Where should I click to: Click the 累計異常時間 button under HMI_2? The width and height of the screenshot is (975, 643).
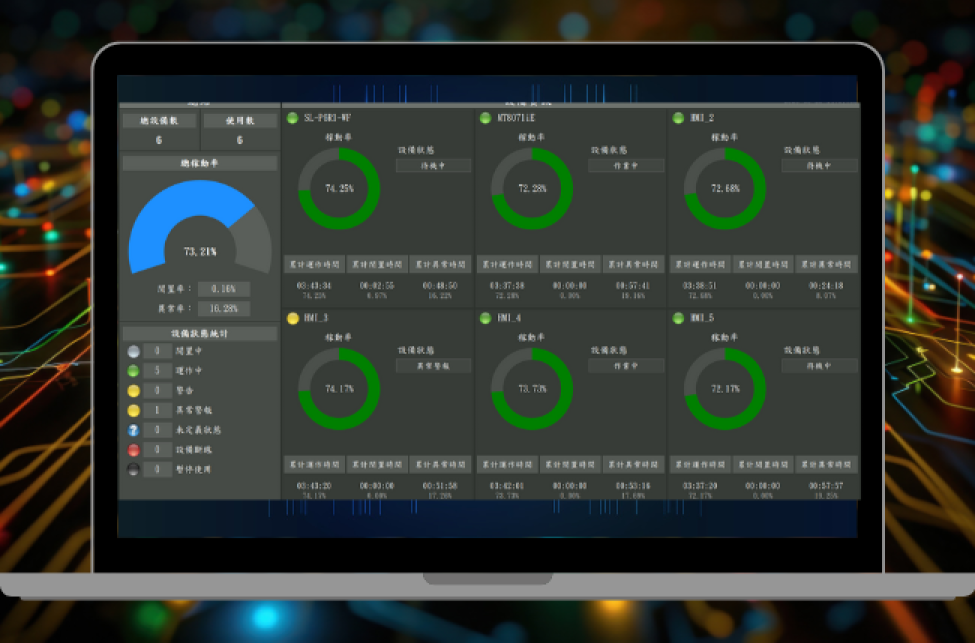(826, 265)
